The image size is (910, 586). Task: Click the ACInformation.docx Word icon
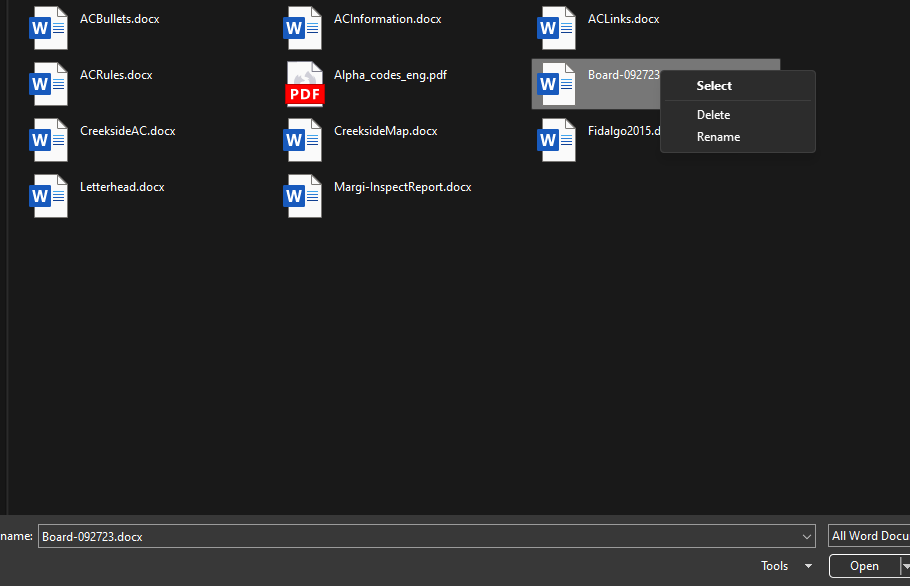(302, 28)
